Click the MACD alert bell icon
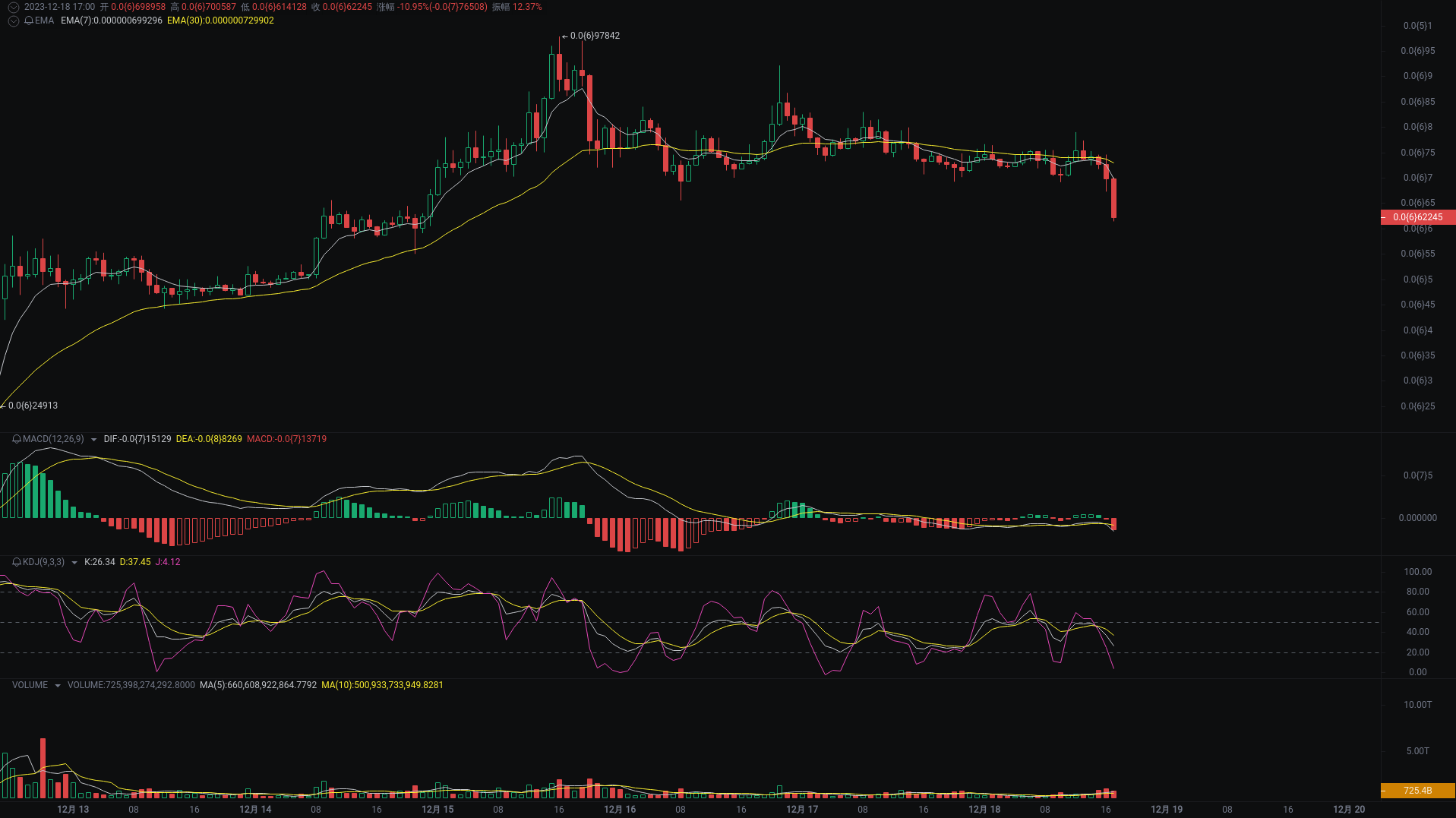 point(17,439)
